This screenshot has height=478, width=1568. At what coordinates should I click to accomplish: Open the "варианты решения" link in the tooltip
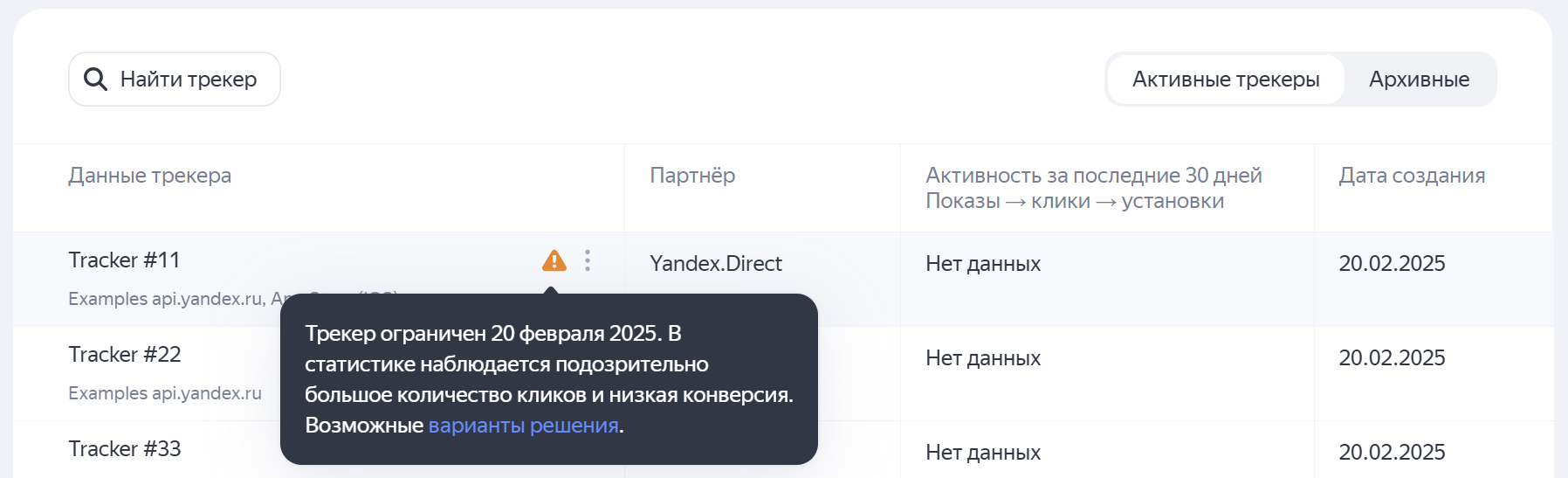524,426
